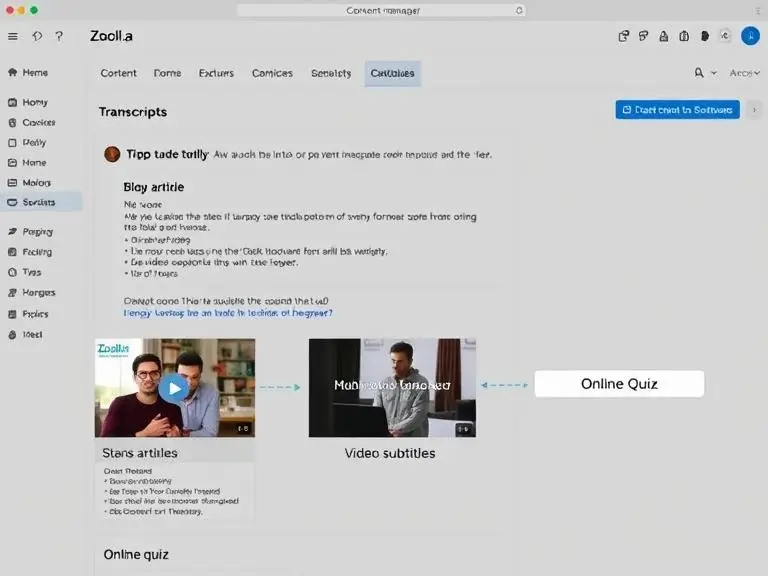This screenshot has height=576, width=768.
Task: Click the blue hyperlink below the article
Action: [x=228, y=312]
